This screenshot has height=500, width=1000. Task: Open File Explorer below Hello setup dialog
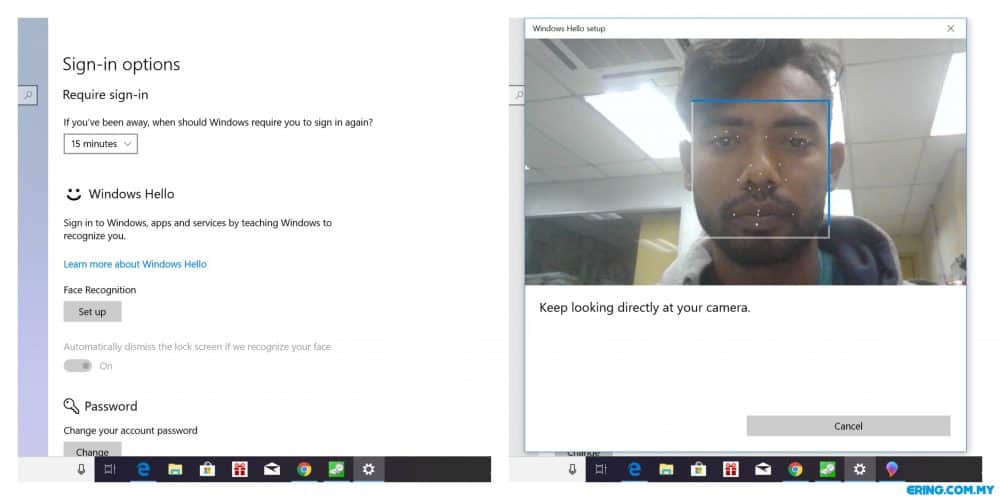666,470
